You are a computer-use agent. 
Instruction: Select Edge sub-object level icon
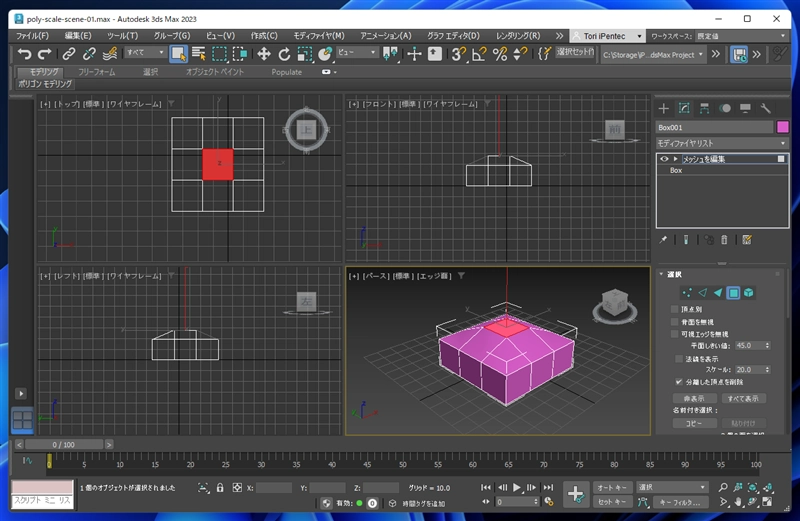[x=703, y=292]
